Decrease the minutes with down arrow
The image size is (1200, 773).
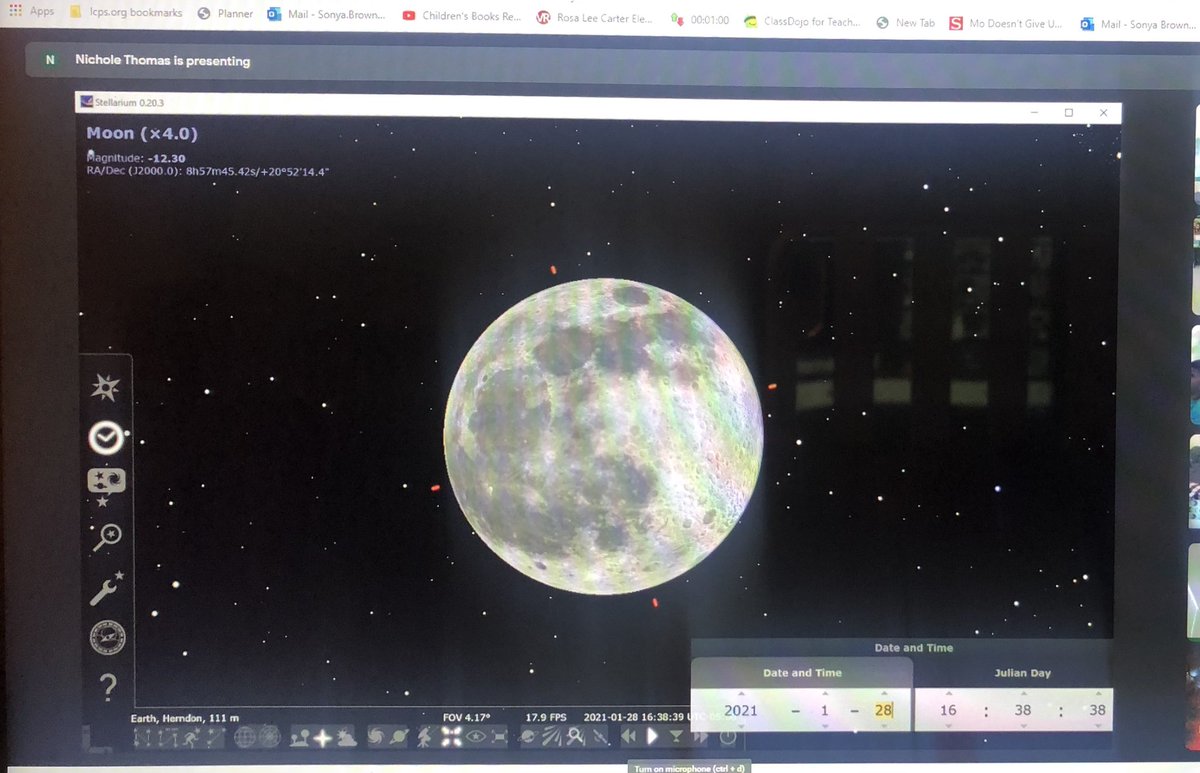coord(1023,727)
